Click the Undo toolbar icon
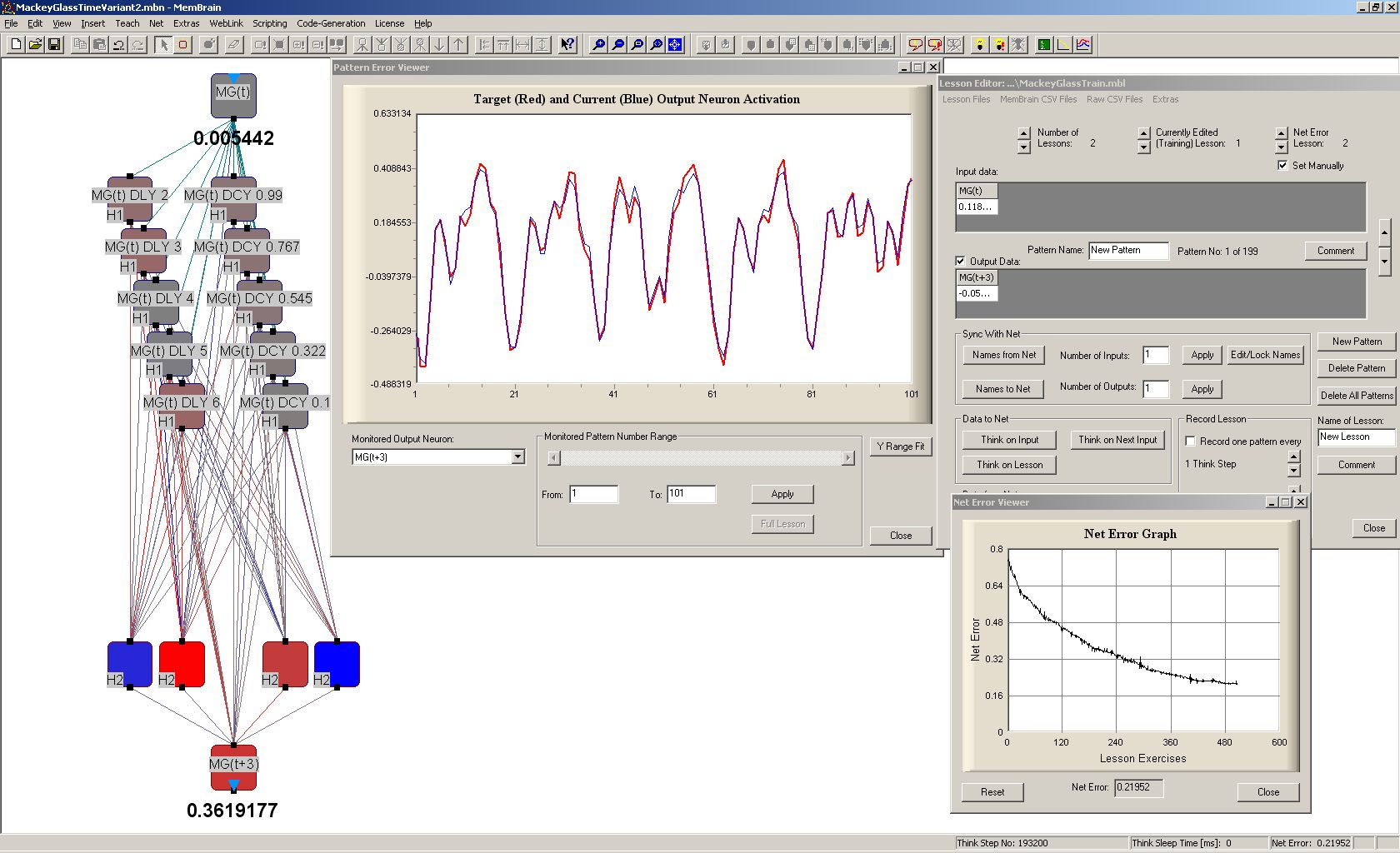1400x853 pixels. pos(118,45)
